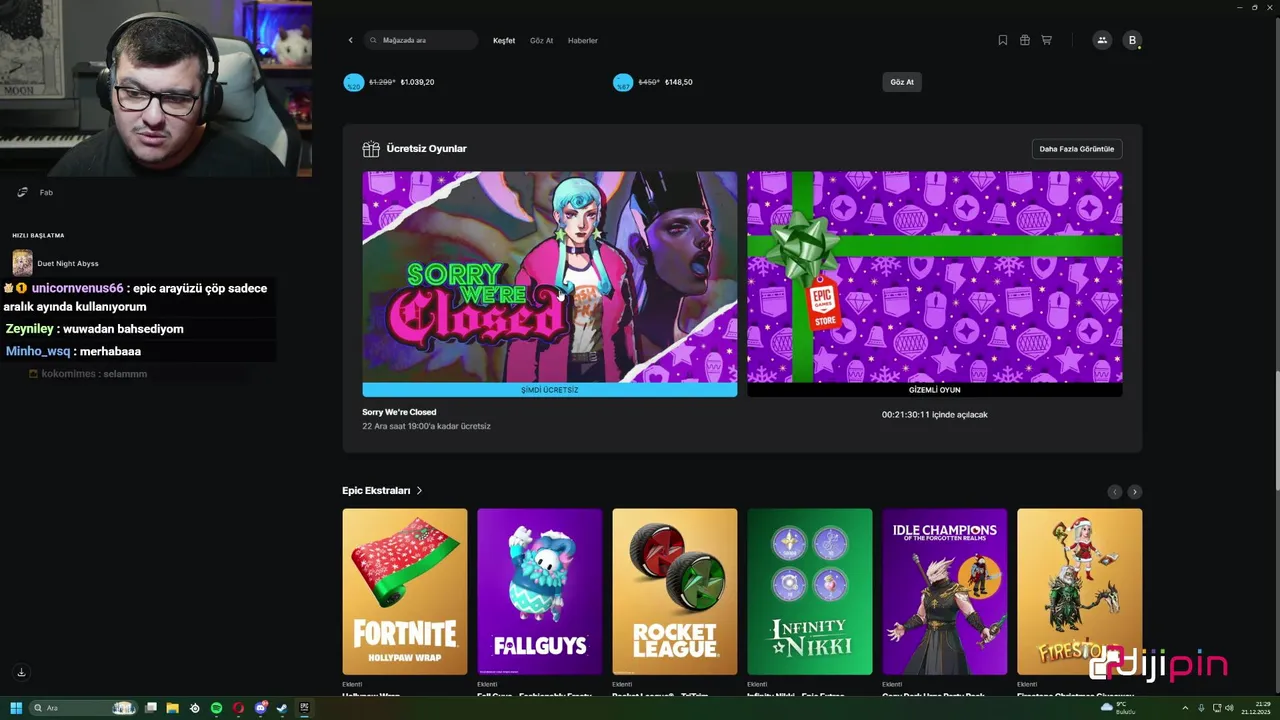Click the microphone icon in the system tray
Image resolution: width=1280 pixels, height=720 pixels.
click(1201, 708)
